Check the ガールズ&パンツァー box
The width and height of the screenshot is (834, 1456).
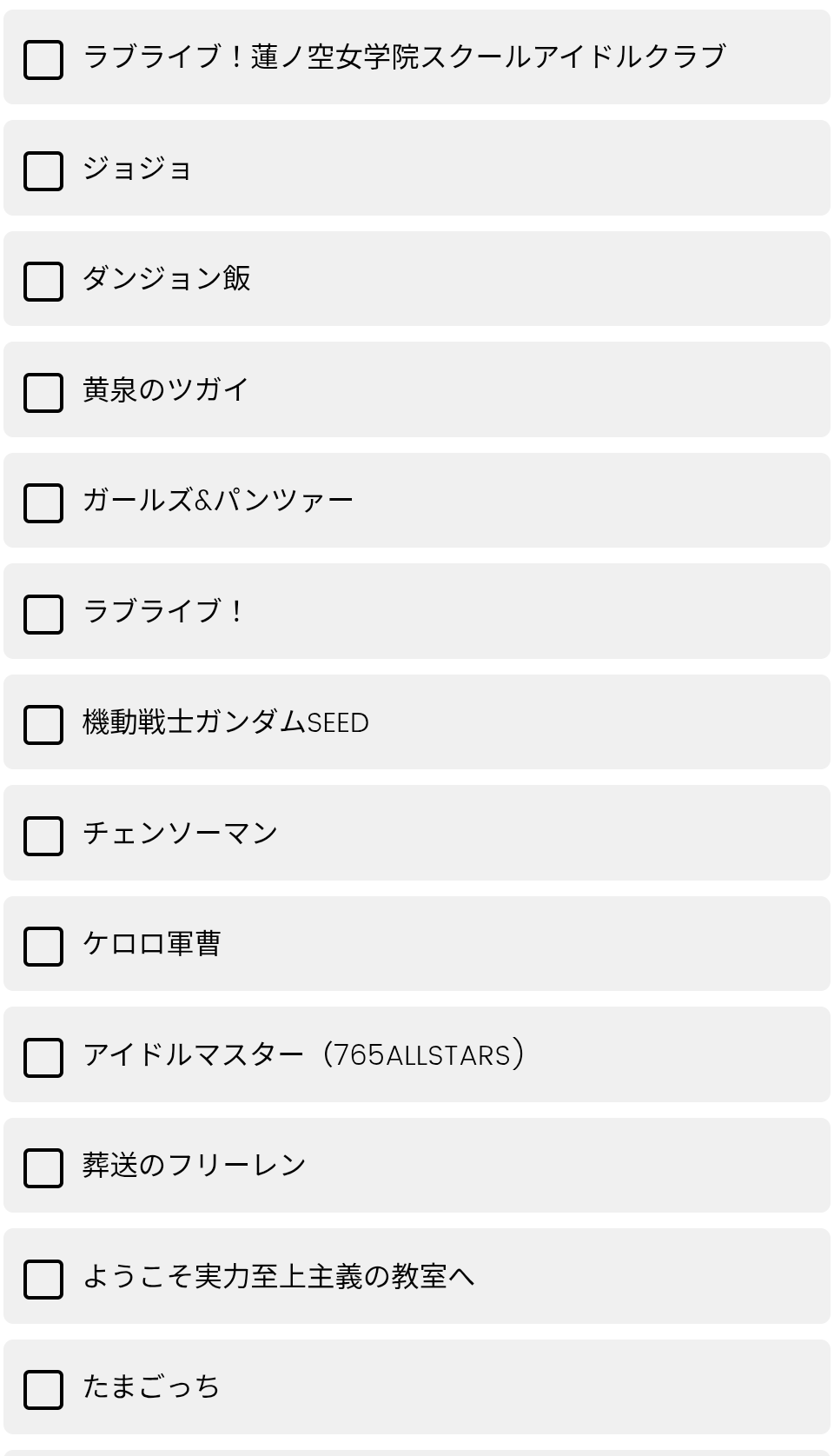(x=43, y=502)
